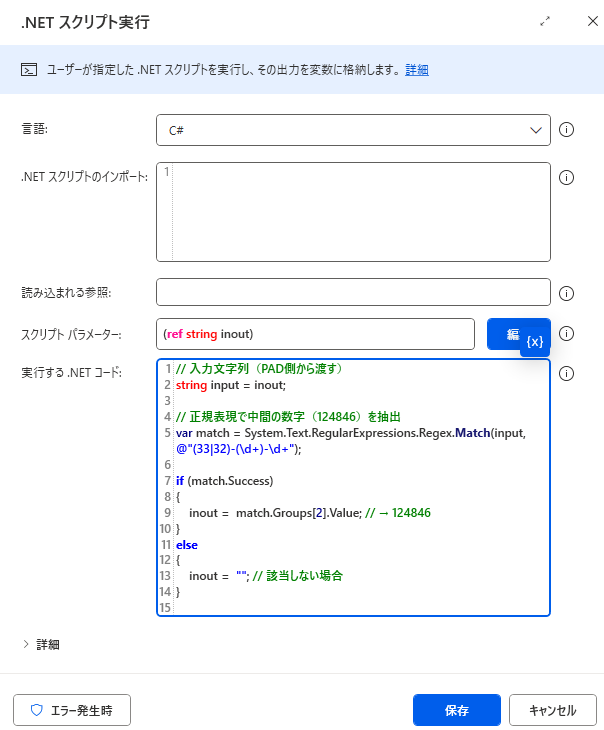The image size is (604, 730).
Task: Click the スクリプト パラメーター field
Action: 315,334
